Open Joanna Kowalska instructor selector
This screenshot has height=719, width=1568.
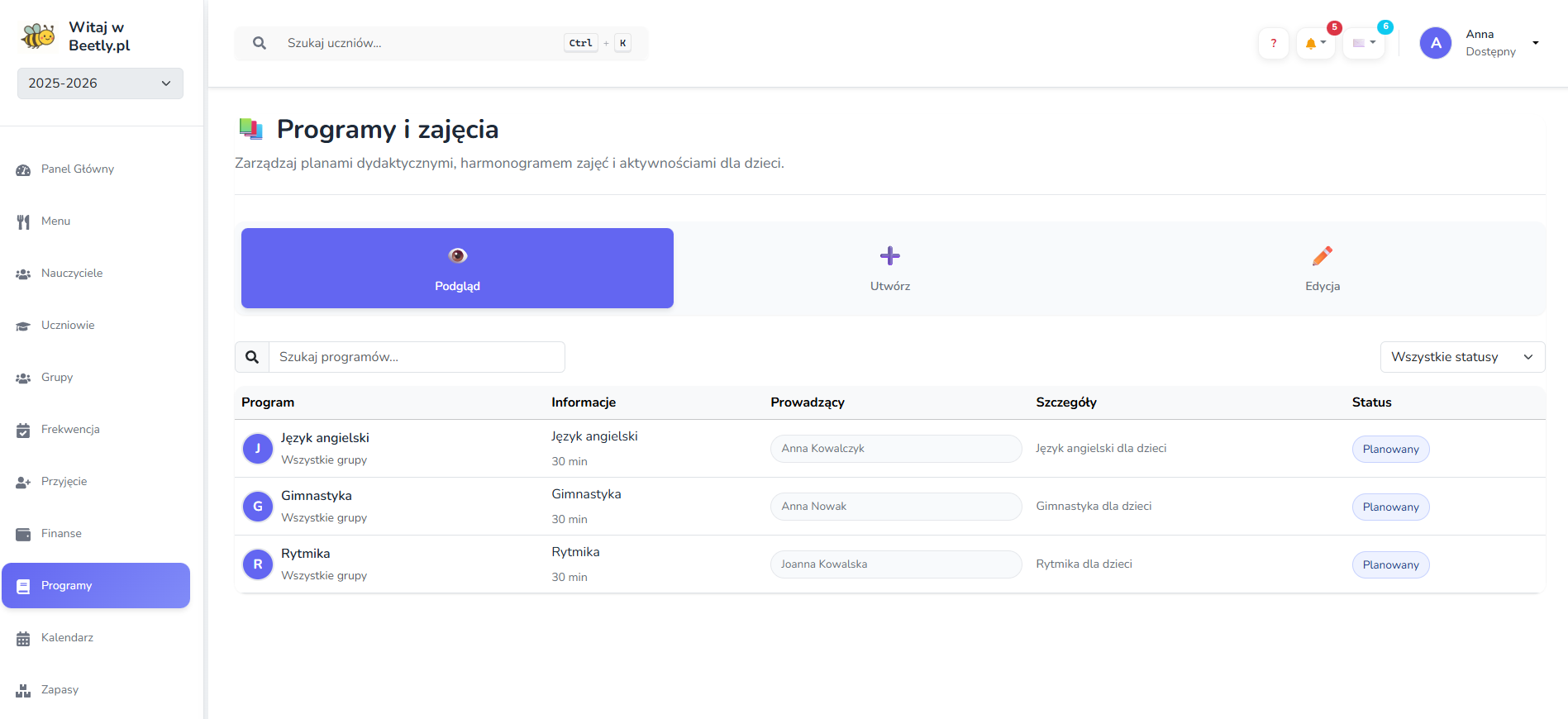point(896,564)
